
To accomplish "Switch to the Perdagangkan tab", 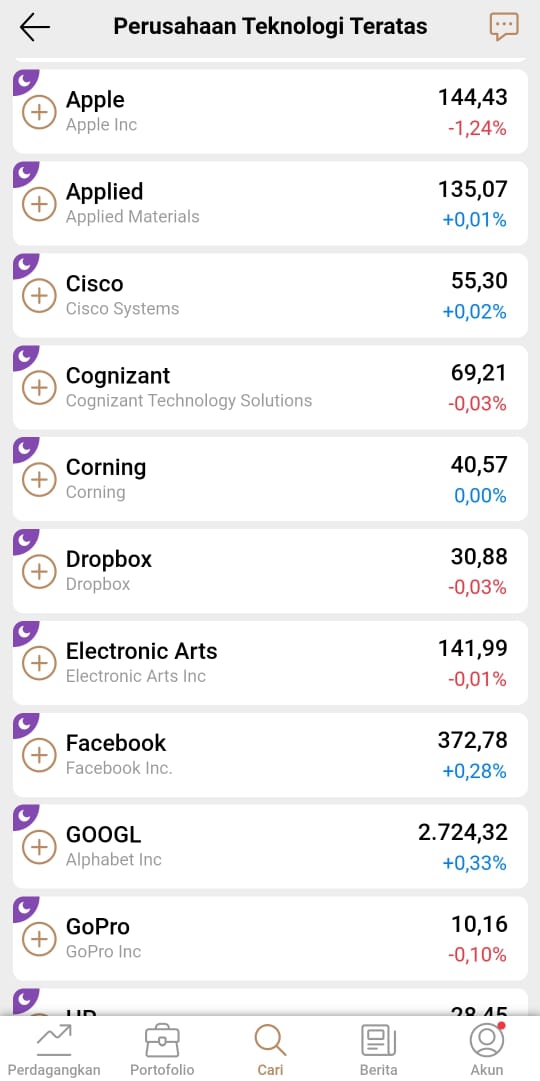I will point(54,1050).
